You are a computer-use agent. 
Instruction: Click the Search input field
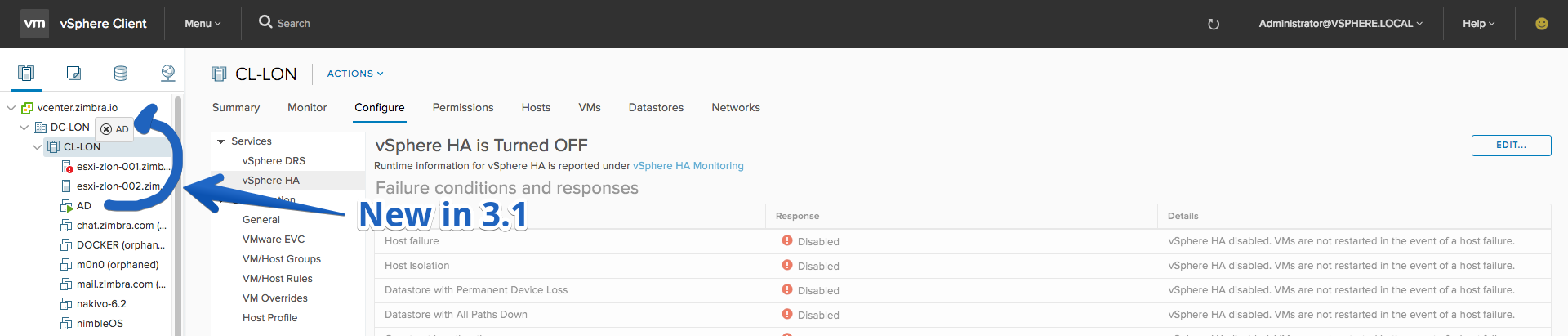[x=294, y=24]
